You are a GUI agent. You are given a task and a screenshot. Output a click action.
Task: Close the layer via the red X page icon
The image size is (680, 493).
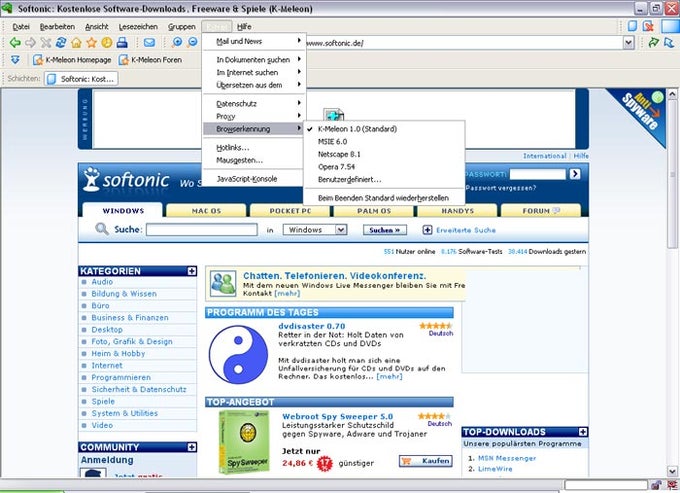point(648,26)
